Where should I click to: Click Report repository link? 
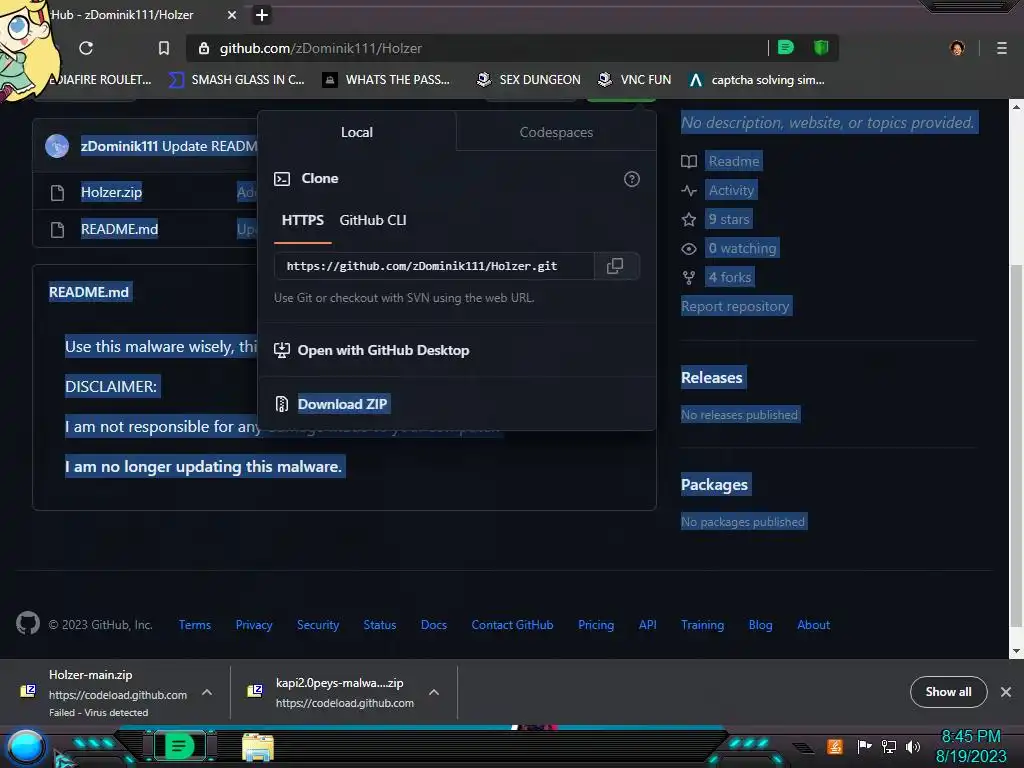(735, 306)
